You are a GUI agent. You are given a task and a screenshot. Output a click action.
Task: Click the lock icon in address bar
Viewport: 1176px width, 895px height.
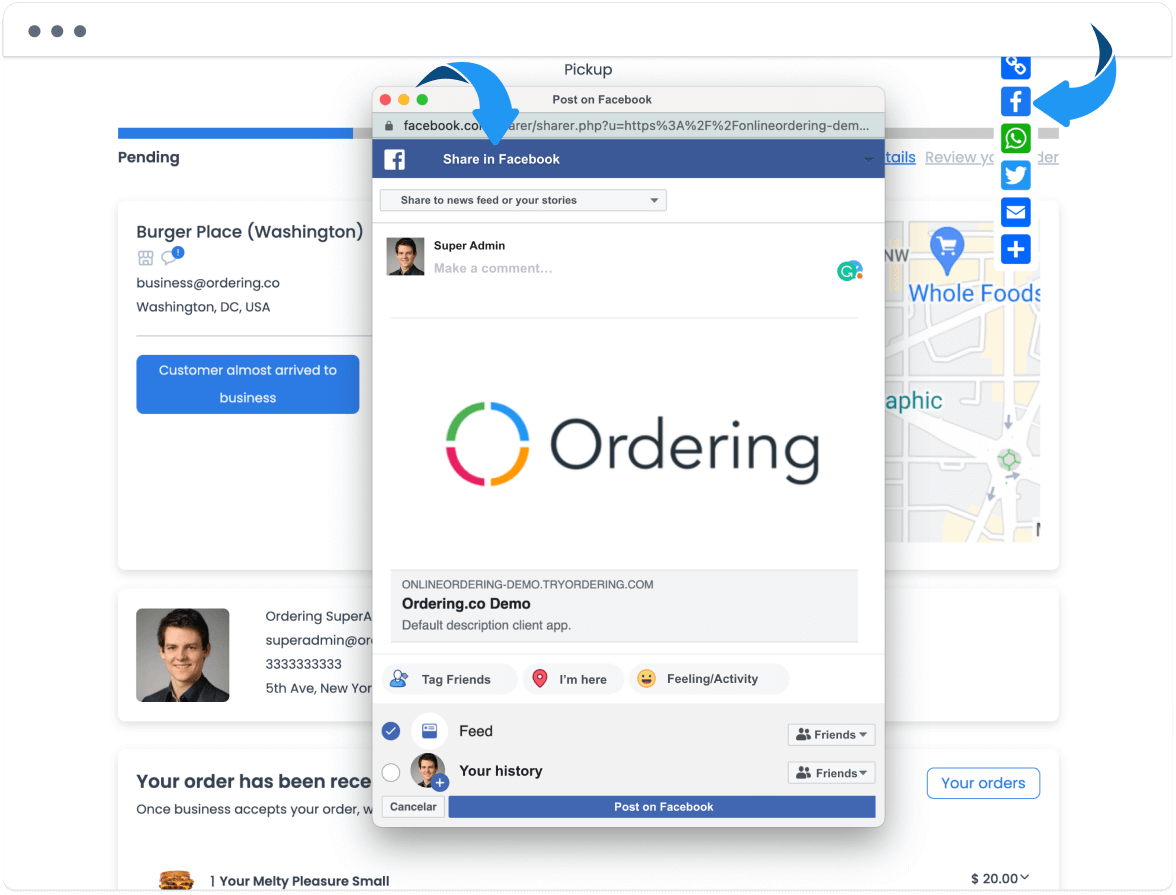[x=388, y=126]
